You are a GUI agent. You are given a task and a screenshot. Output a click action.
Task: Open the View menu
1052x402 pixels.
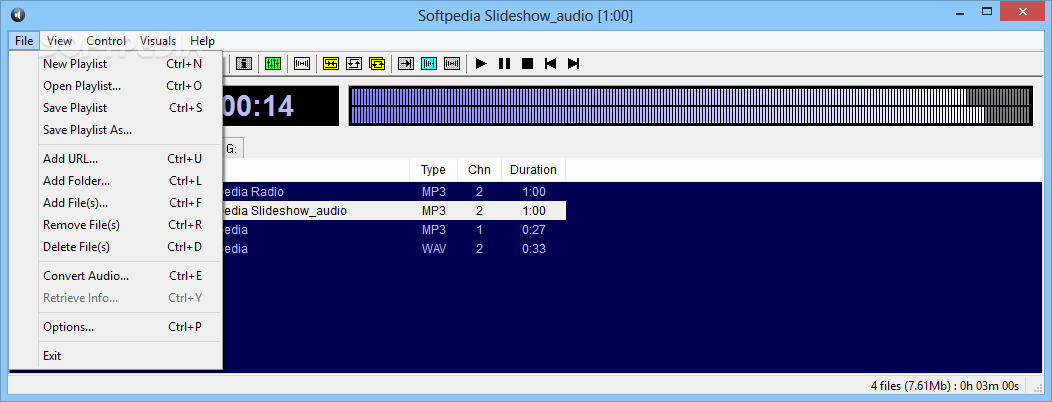coord(60,41)
